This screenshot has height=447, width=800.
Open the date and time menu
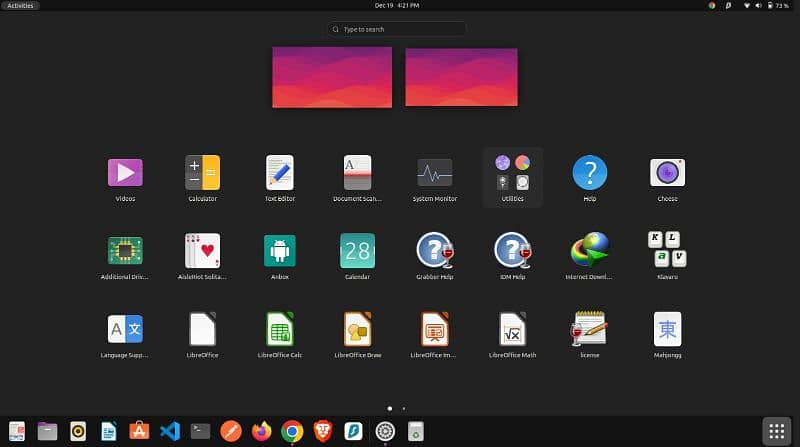397,5
